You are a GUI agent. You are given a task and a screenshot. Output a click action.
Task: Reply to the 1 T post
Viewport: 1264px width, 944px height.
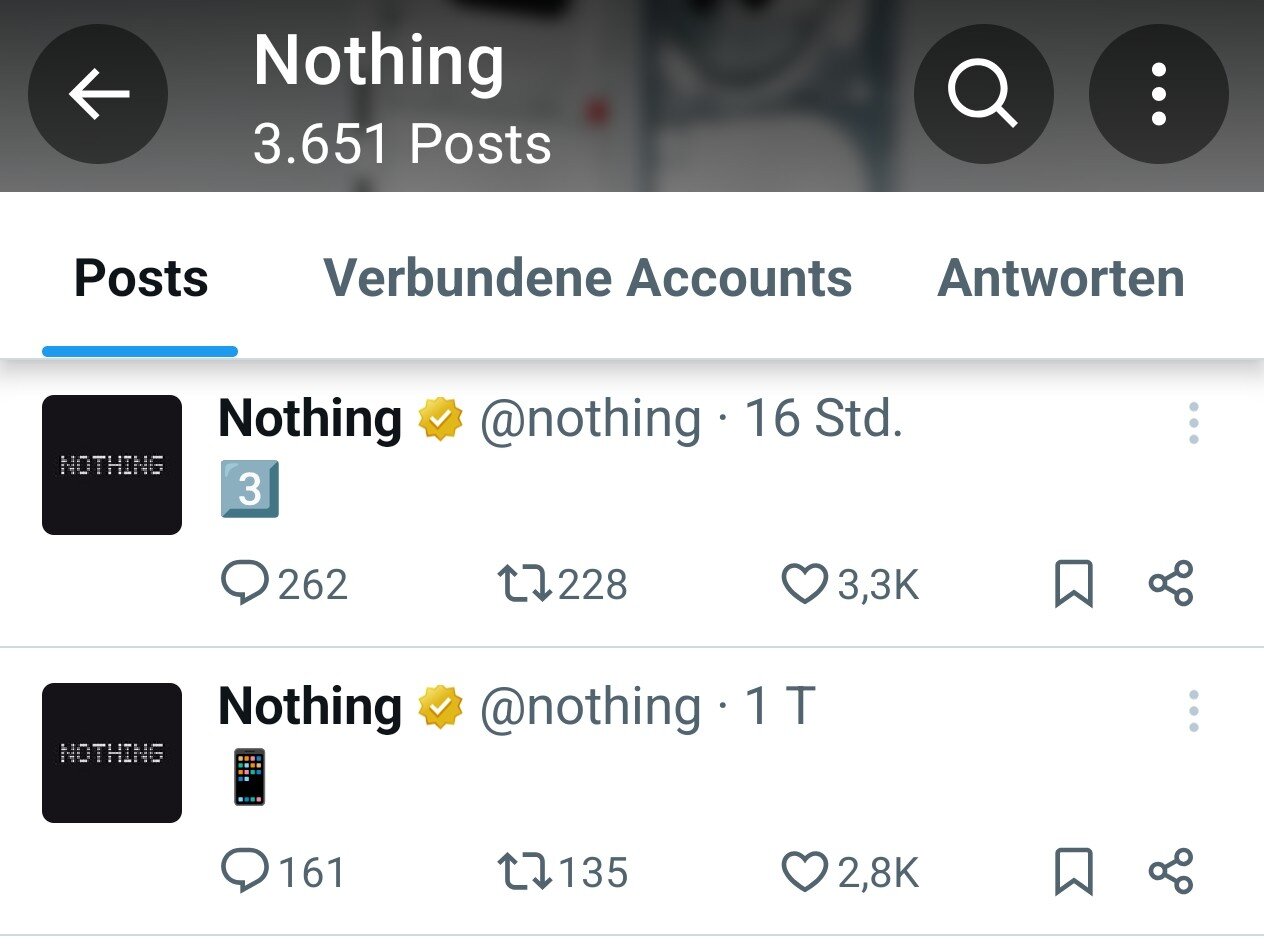(244, 871)
